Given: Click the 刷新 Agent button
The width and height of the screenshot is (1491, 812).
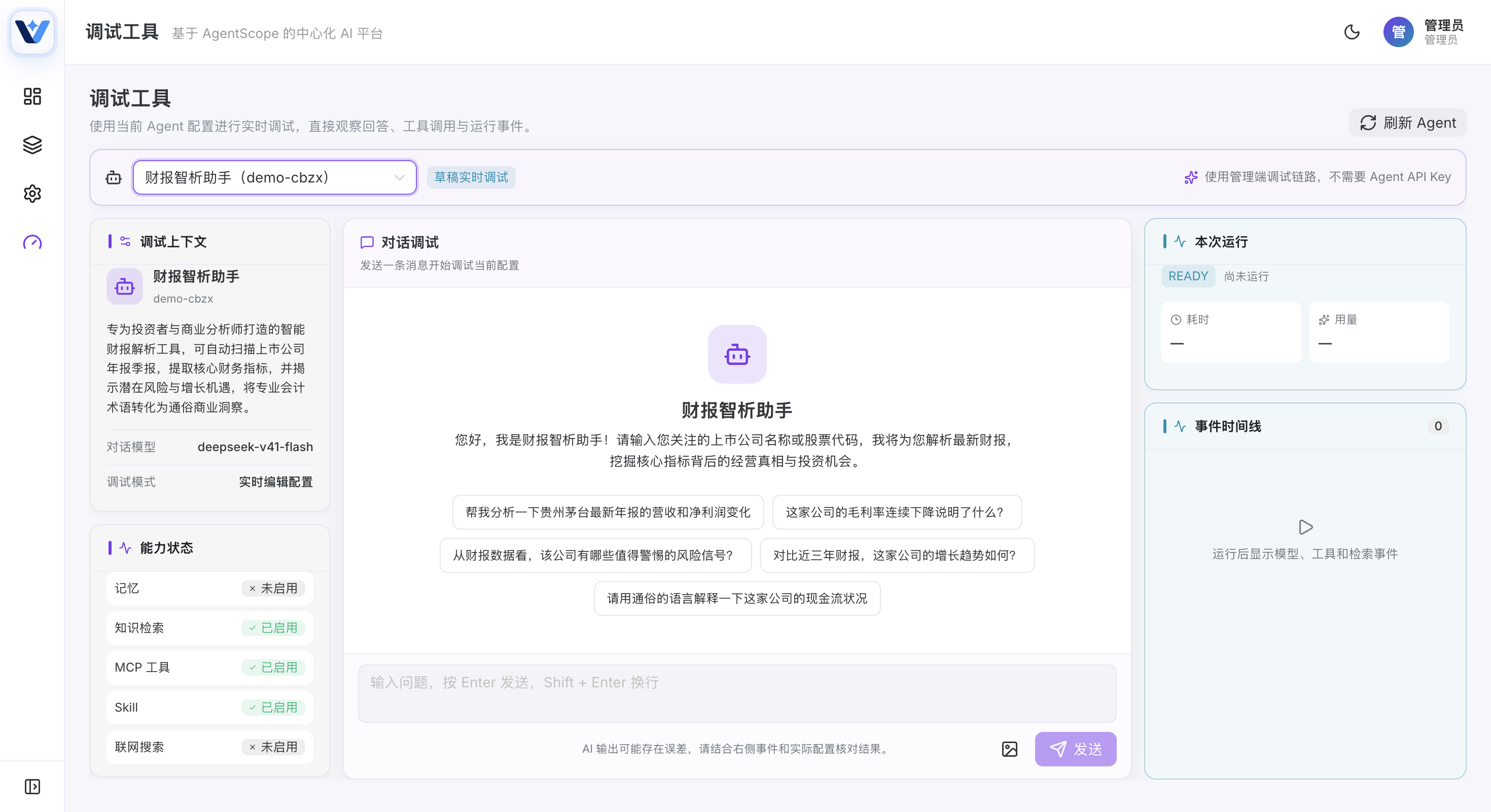Looking at the screenshot, I should (x=1408, y=123).
